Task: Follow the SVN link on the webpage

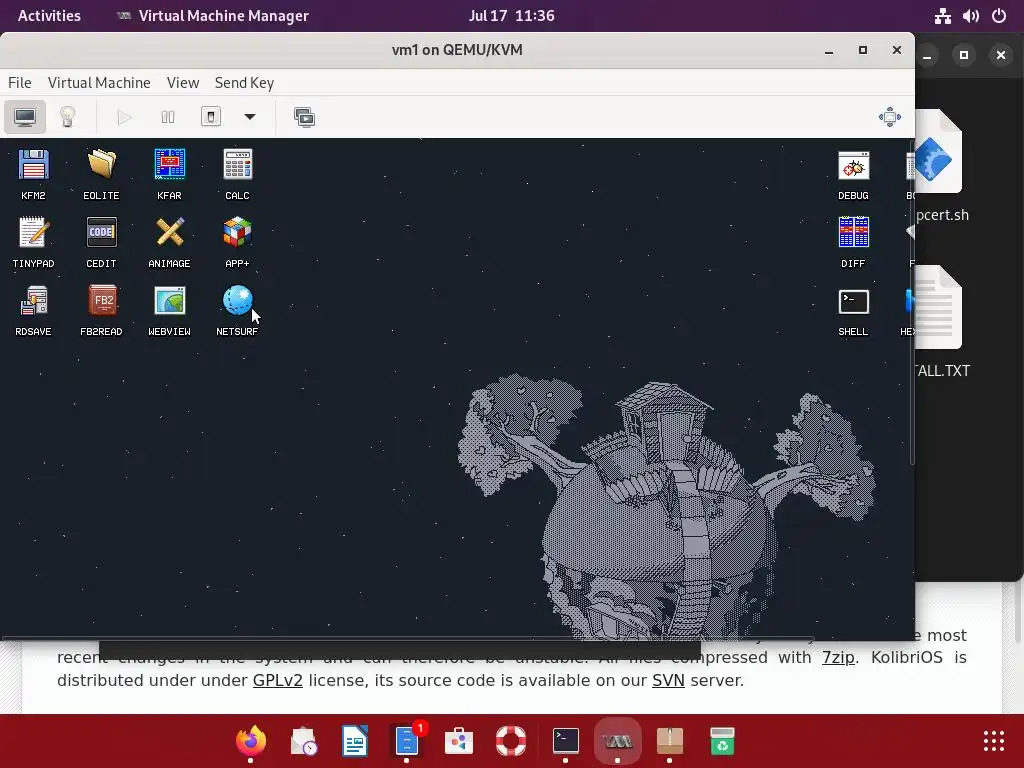Action: tap(668, 680)
